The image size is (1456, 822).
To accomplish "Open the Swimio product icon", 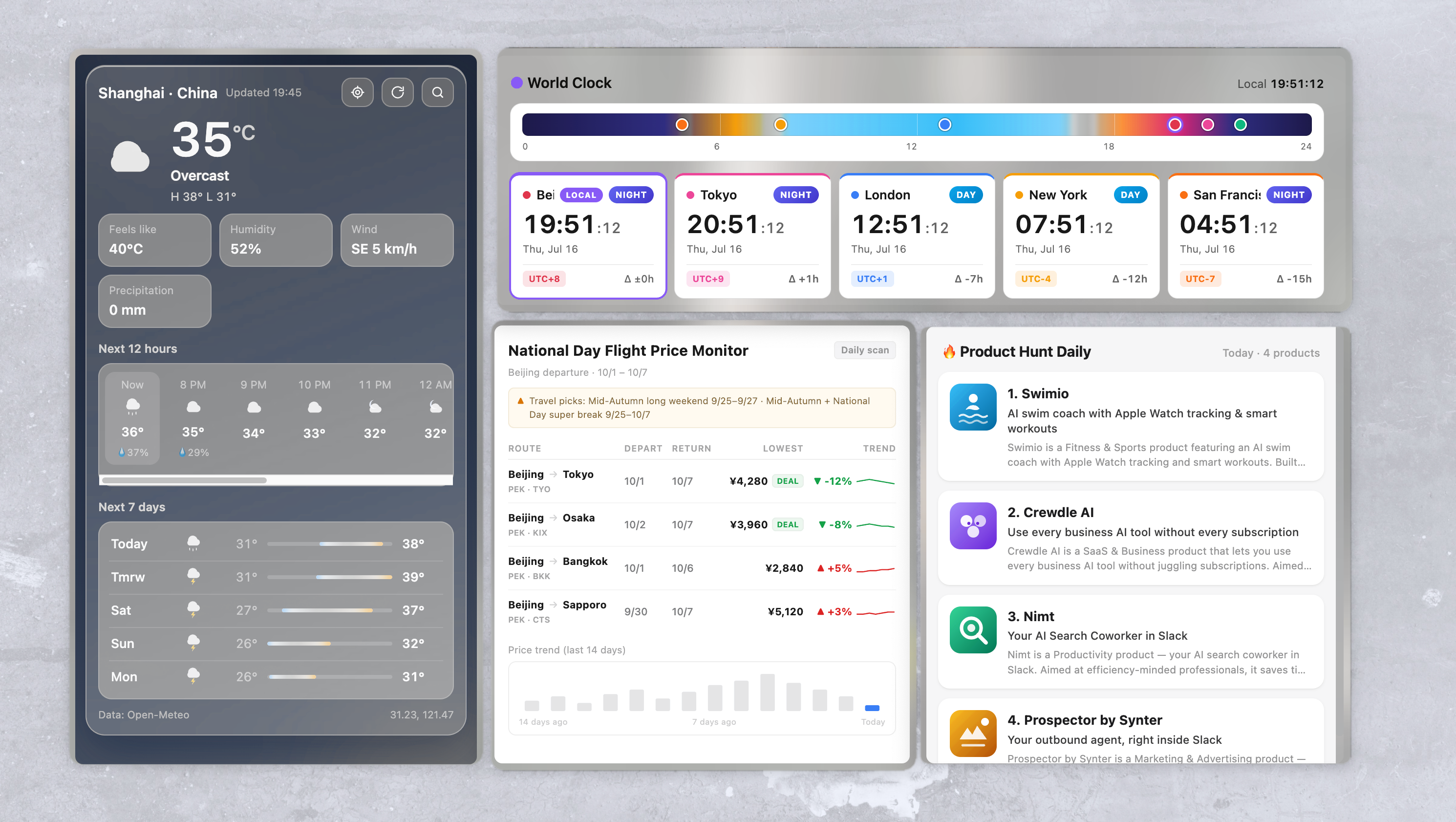I will coord(973,407).
